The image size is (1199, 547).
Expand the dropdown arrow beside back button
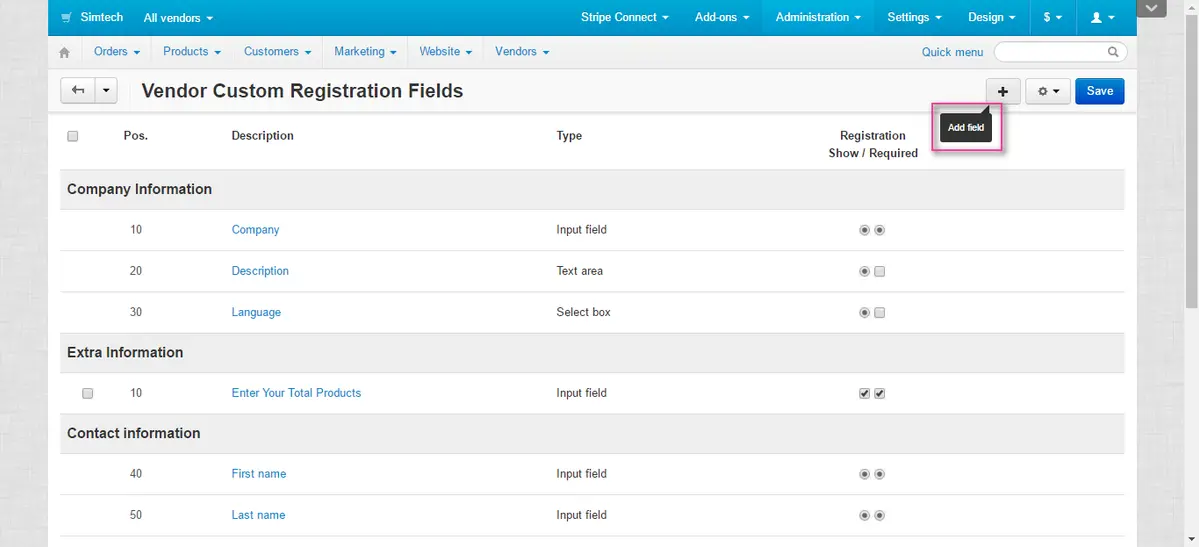(x=107, y=91)
